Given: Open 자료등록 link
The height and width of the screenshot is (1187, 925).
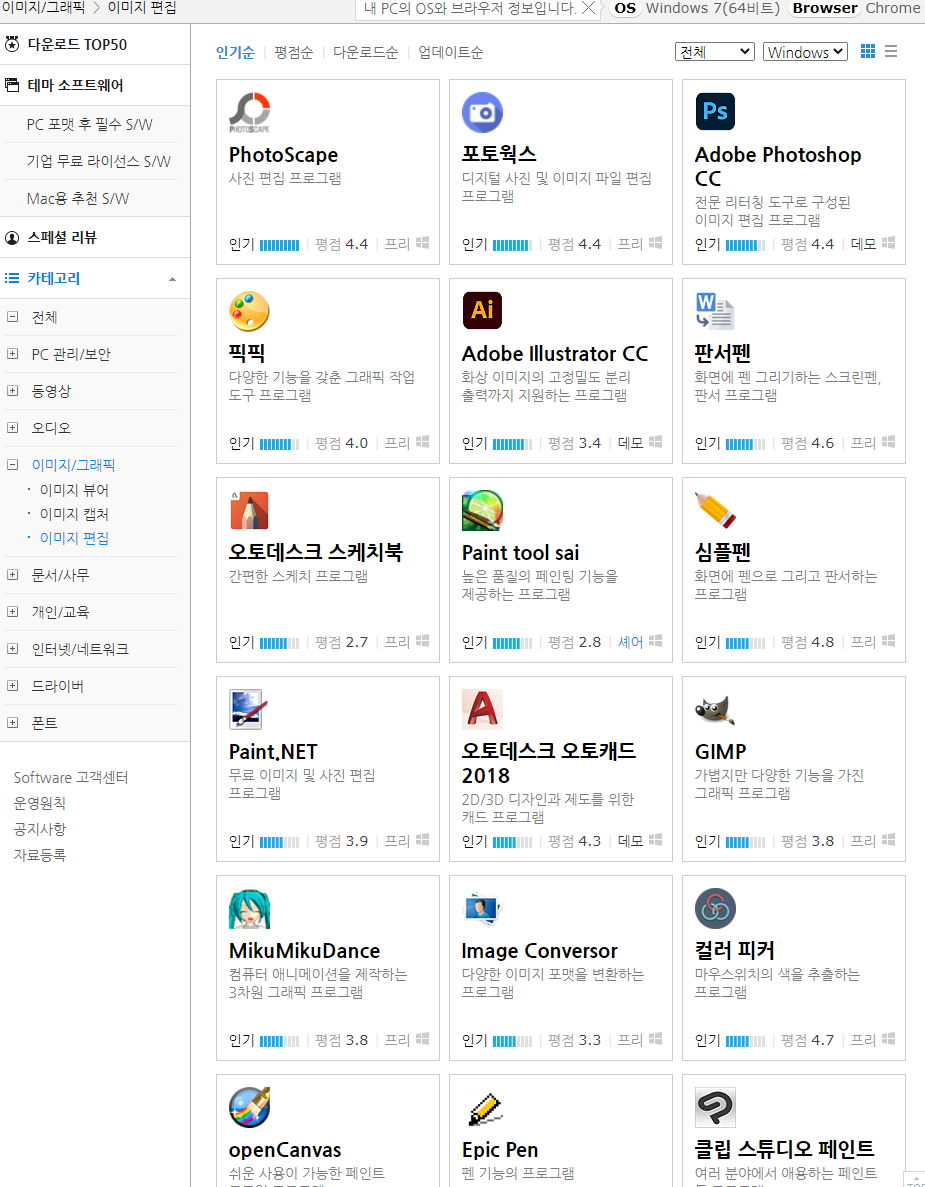Looking at the screenshot, I should (39, 855).
